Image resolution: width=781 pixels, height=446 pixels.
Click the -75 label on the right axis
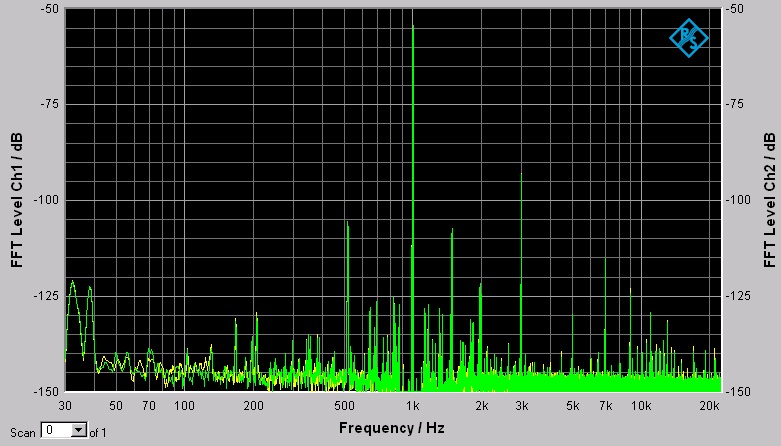point(737,104)
